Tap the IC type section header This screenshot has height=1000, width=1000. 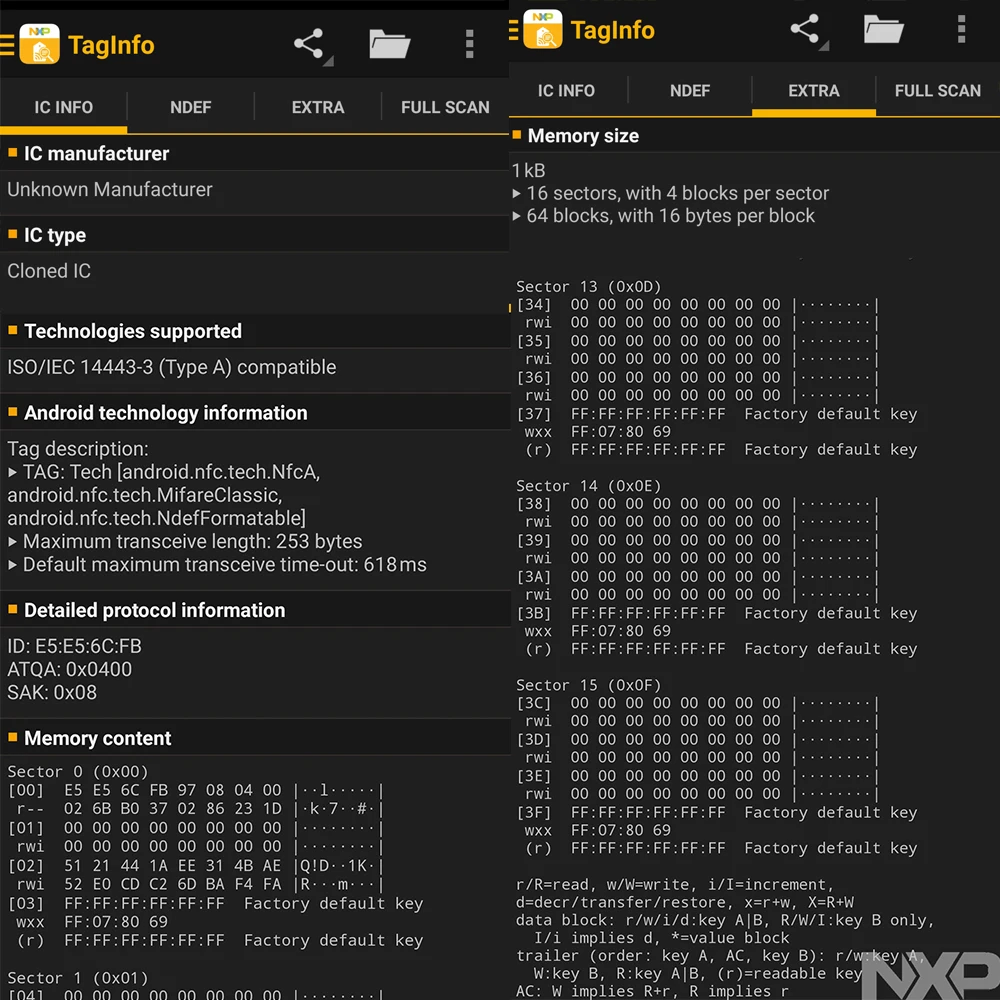pyautogui.click(x=254, y=235)
